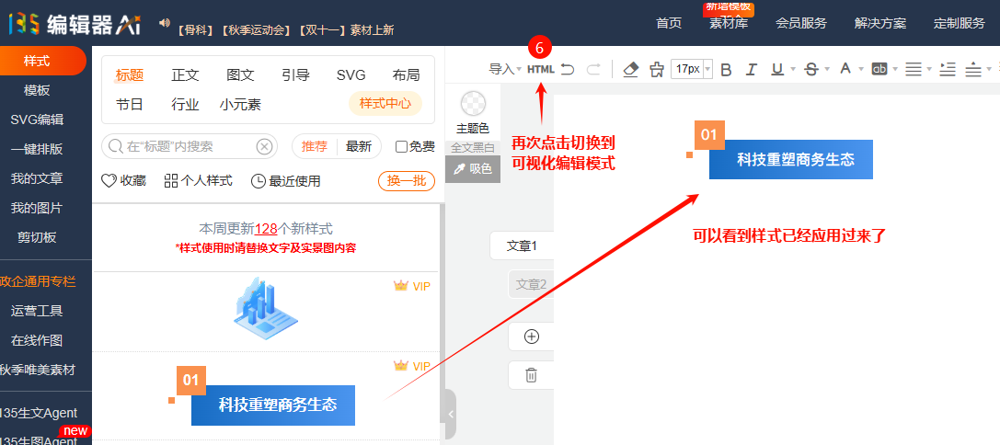Pick color with 吸色 eyedropper
The height and width of the screenshot is (445, 1000).
[x=473, y=169]
